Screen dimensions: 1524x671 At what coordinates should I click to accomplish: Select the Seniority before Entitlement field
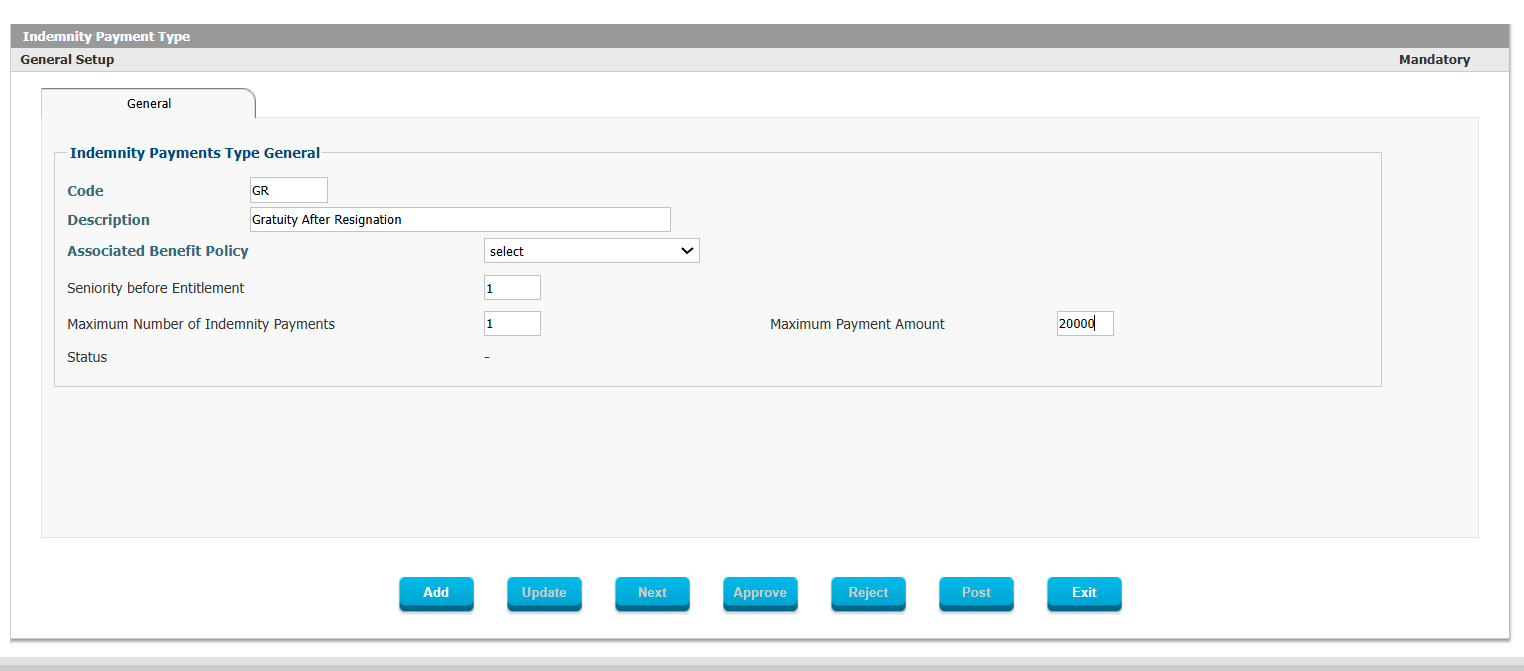click(x=512, y=288)
